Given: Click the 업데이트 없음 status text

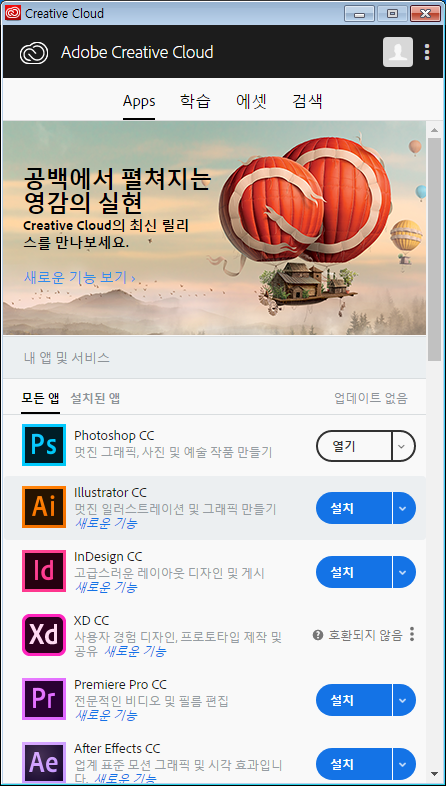Looking at the screenshot, I should coord(371,399).
